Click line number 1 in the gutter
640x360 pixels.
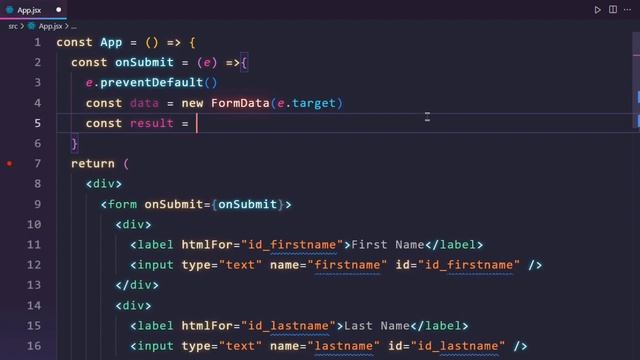37,42
